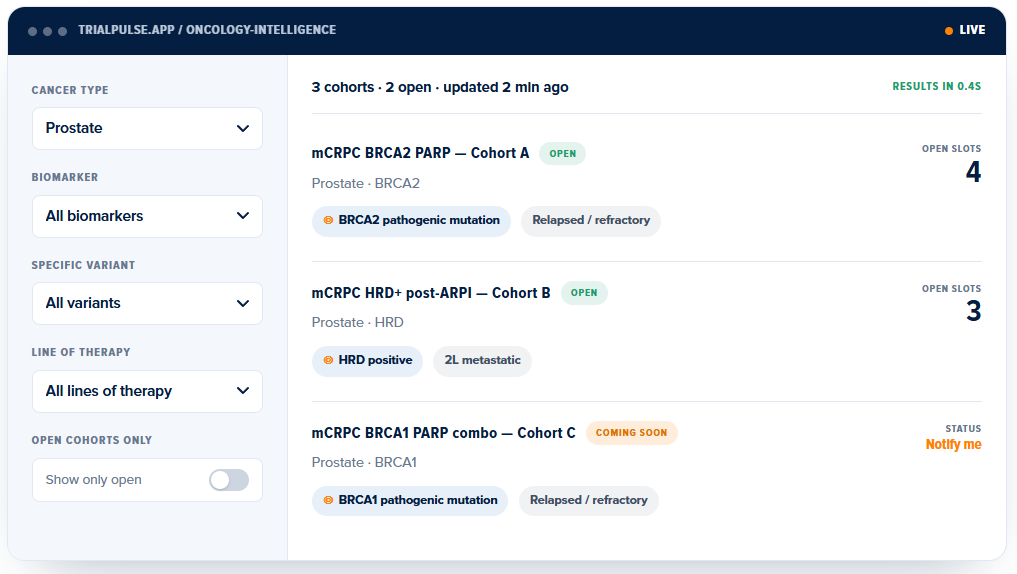Click the open slots number 4
The height and width of the screenshot is (574, 1017).
click(x=973, y=172)
